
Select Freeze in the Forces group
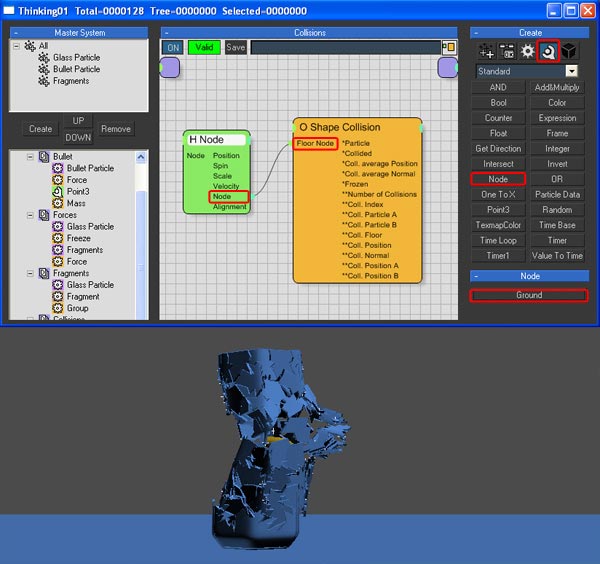[79, 238]
